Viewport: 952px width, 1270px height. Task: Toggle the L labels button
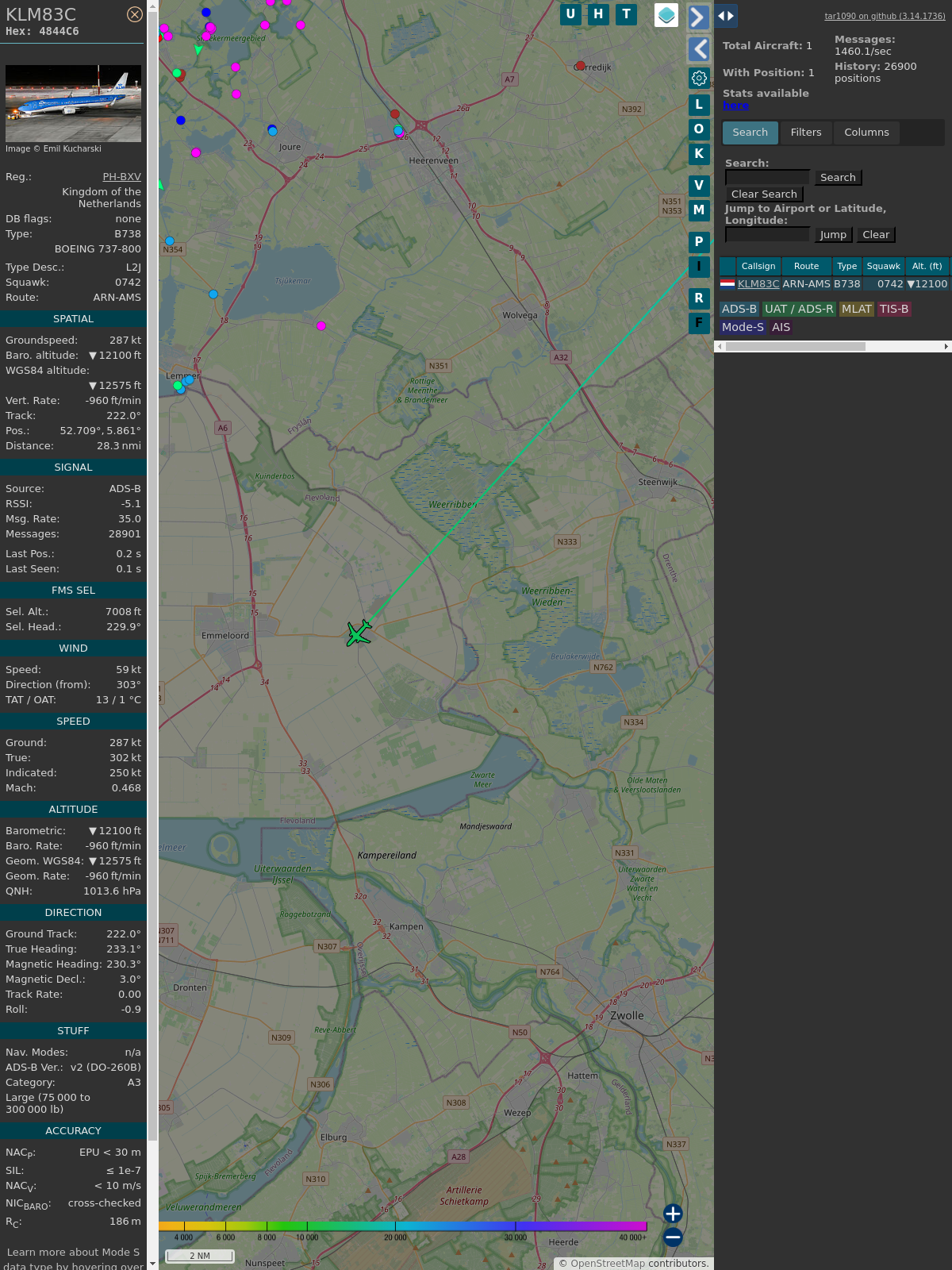(699, 105)
